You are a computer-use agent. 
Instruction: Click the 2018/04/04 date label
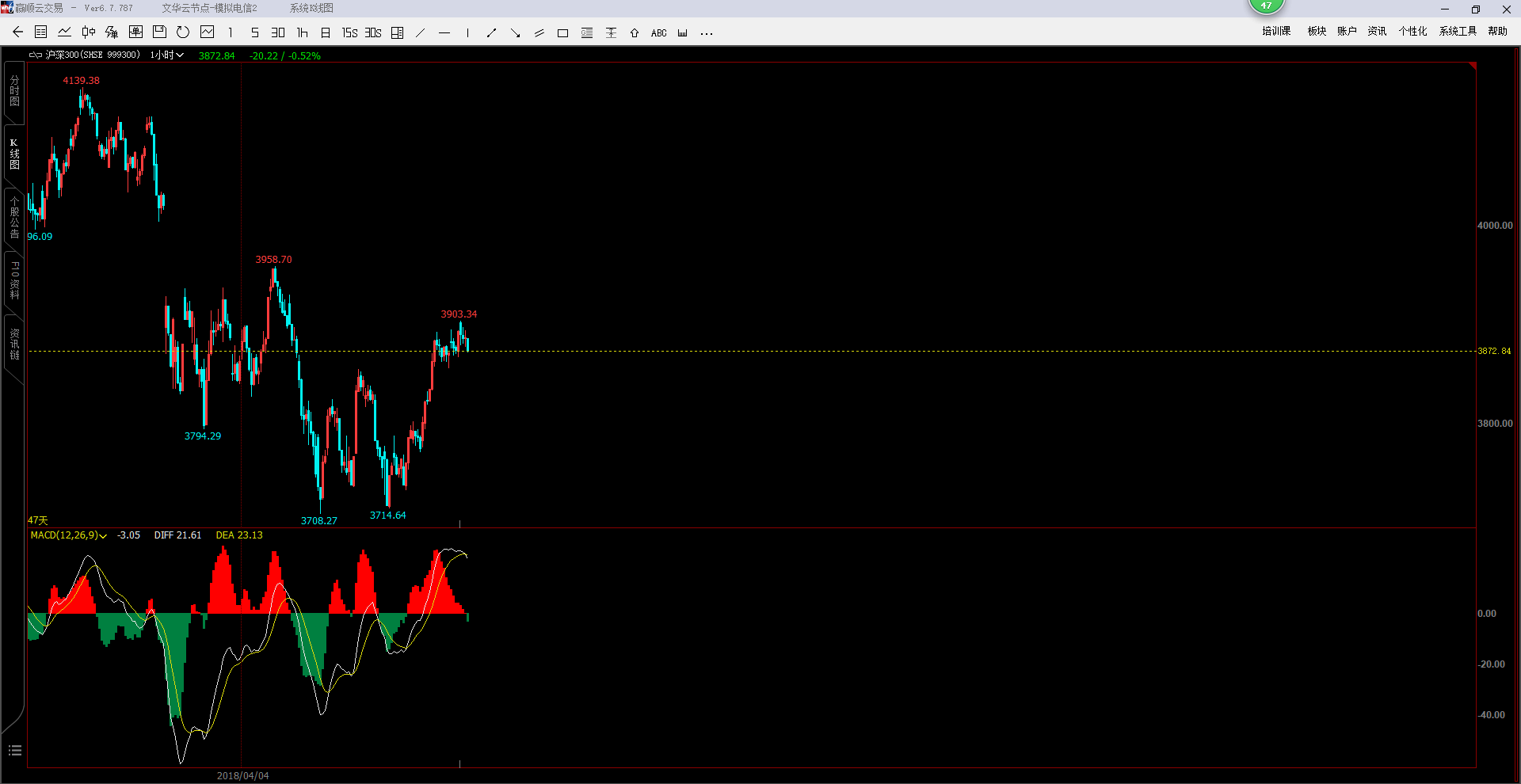pos(243,776)
